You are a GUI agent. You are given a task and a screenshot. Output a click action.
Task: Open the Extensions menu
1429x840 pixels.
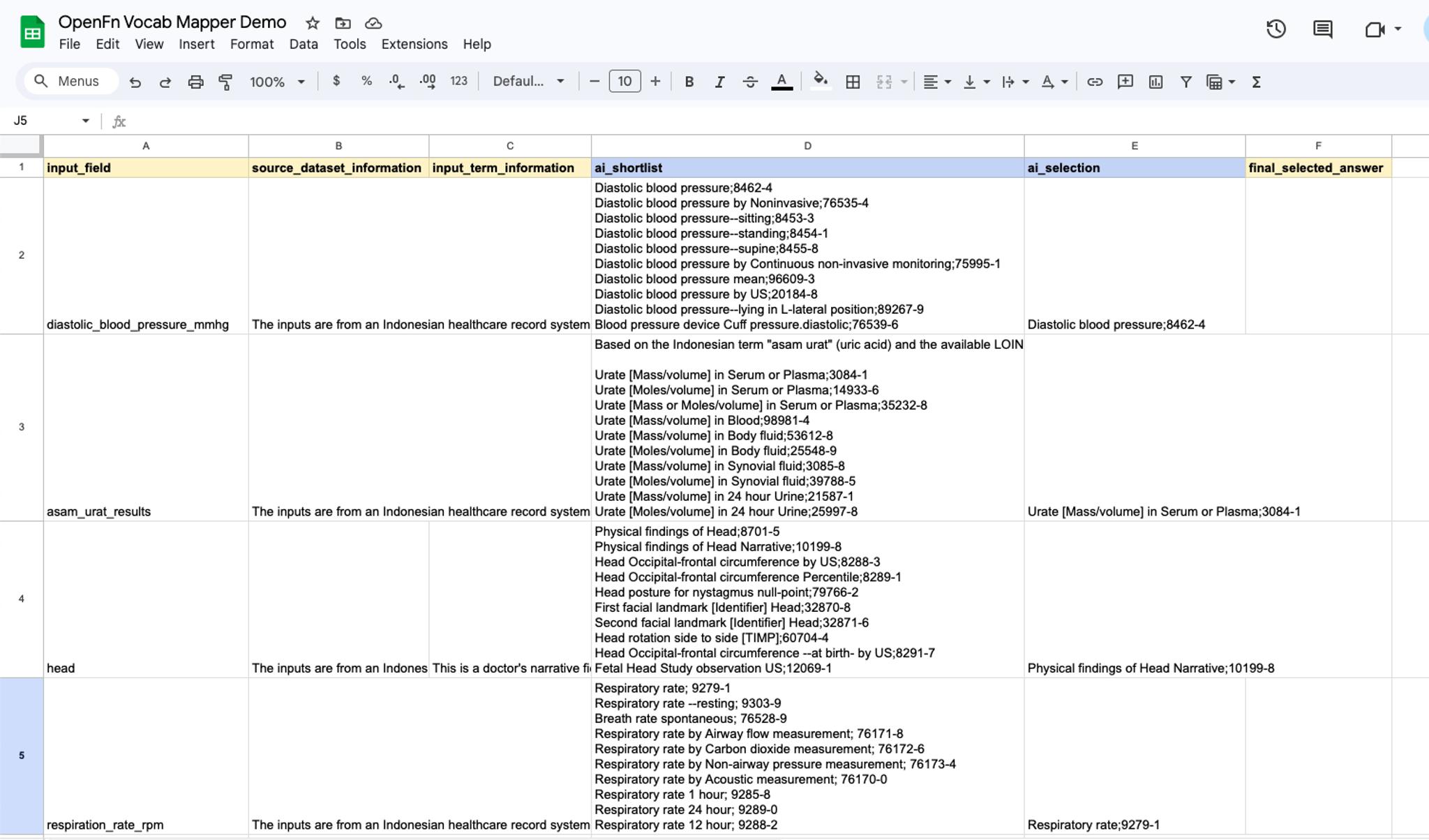click(x=414, y=44)
